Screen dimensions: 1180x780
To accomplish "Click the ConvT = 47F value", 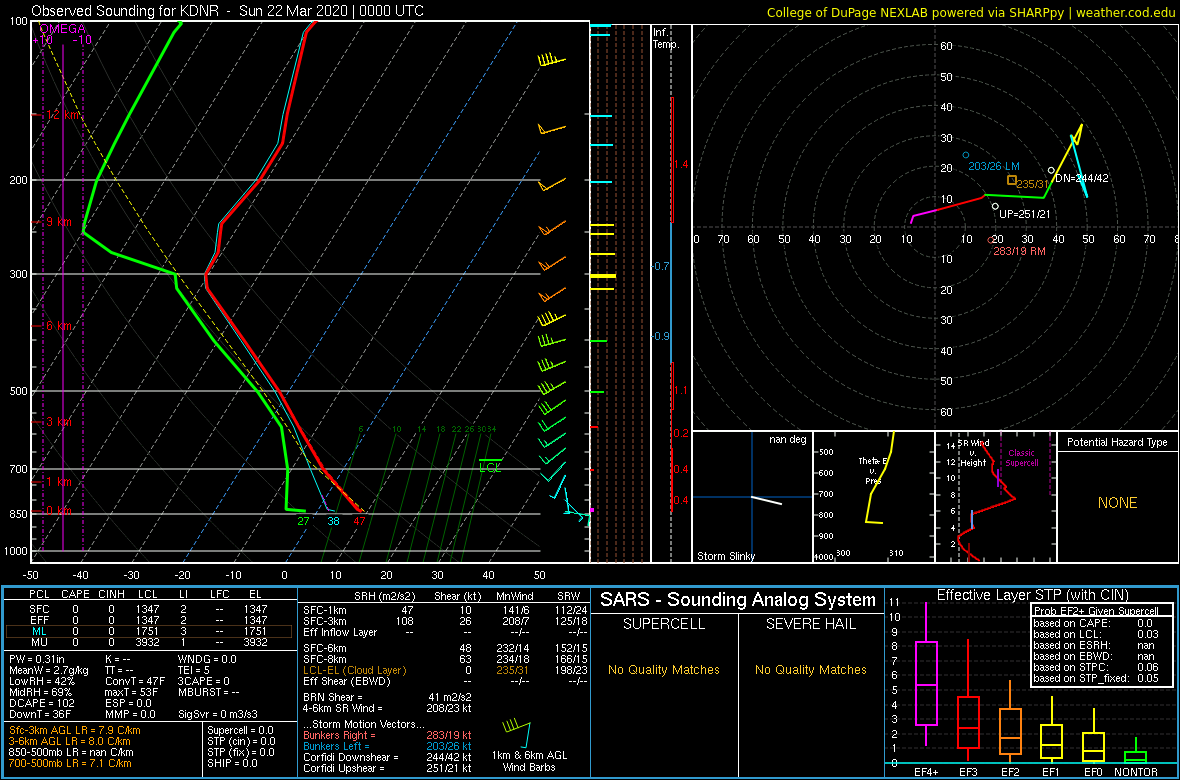I will 137,682.
